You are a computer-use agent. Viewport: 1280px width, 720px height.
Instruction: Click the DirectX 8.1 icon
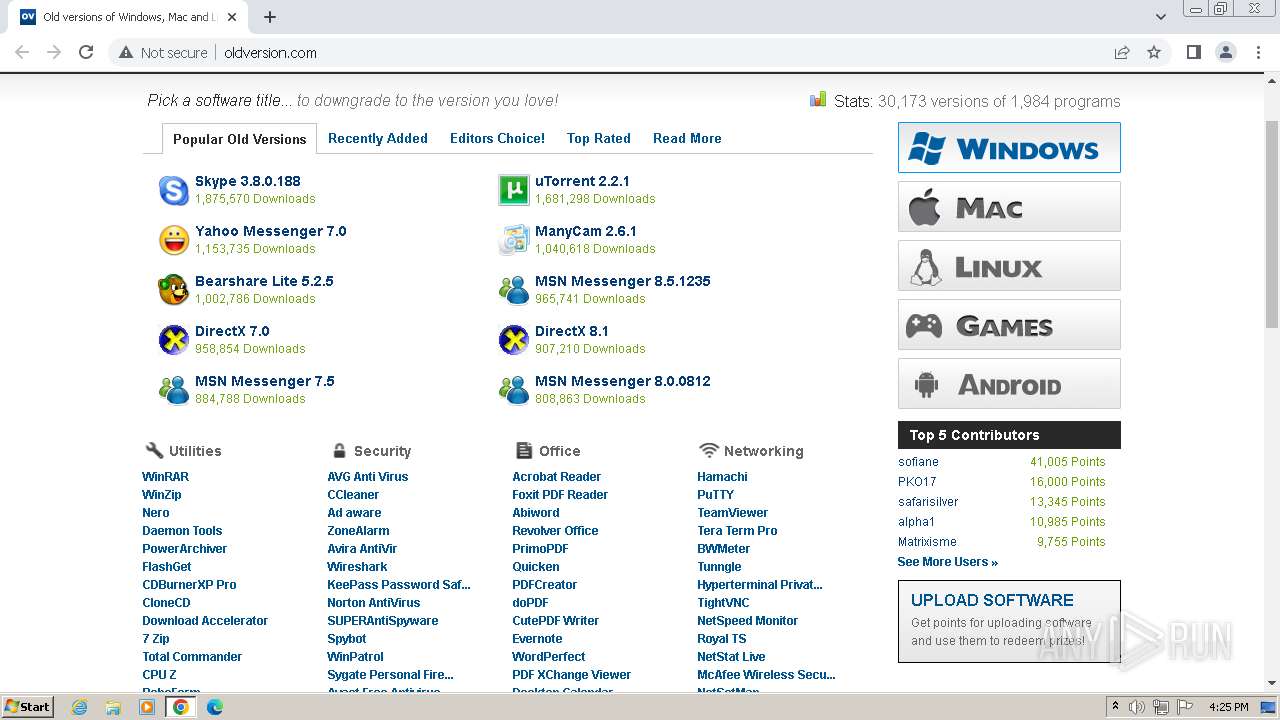coord(513,340)
